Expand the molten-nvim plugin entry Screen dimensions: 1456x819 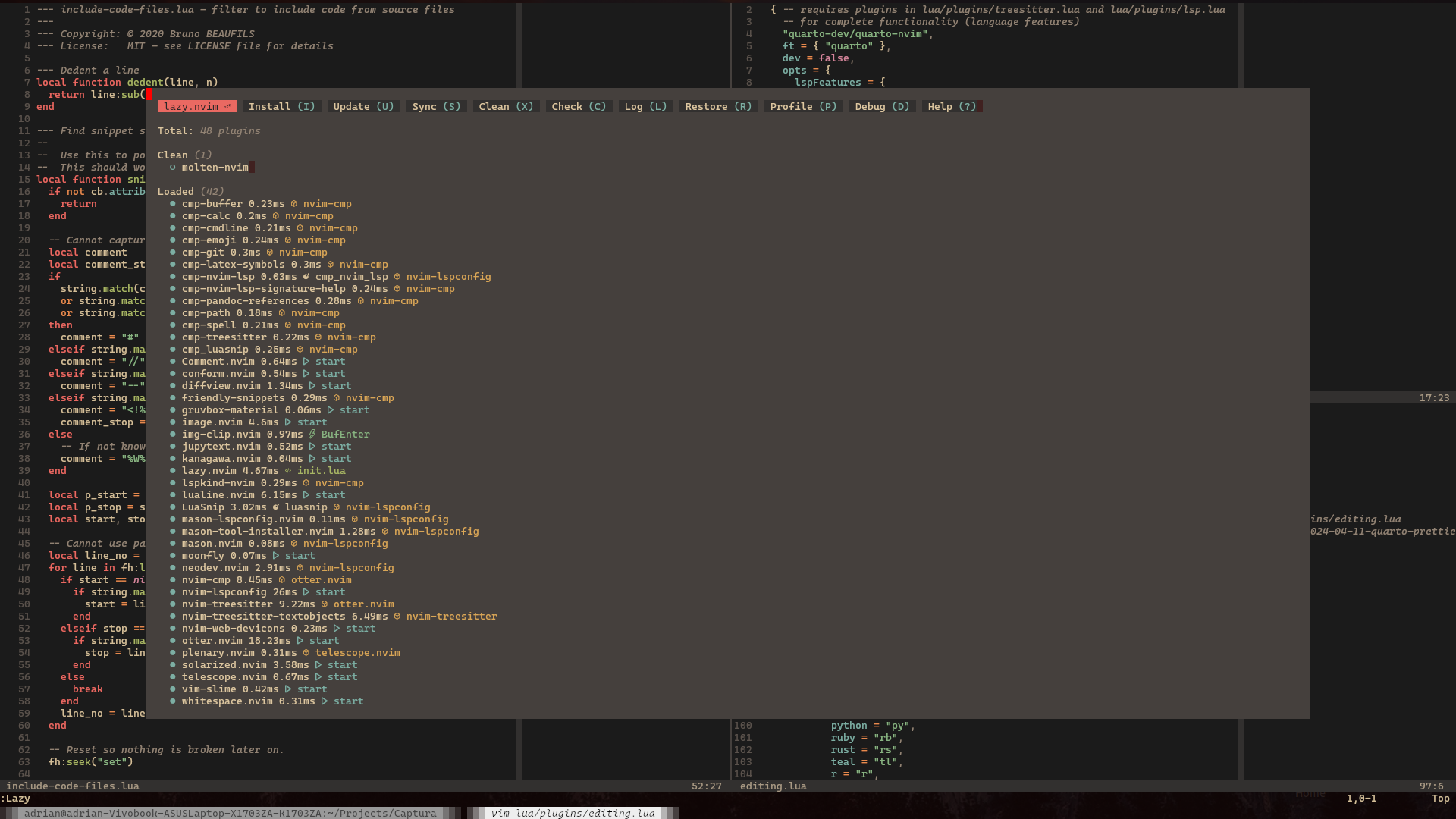(x=215, y=168)
